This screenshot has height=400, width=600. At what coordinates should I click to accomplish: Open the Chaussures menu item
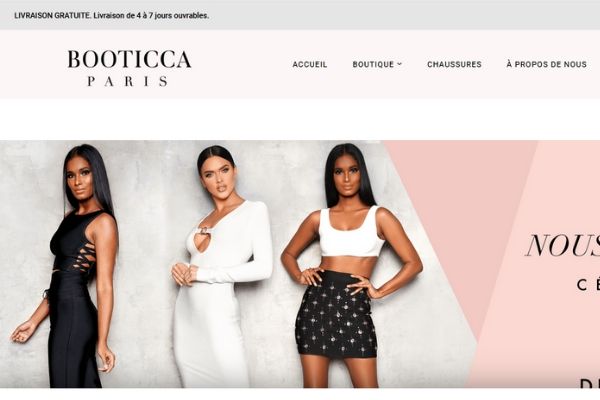pos(454,64)
